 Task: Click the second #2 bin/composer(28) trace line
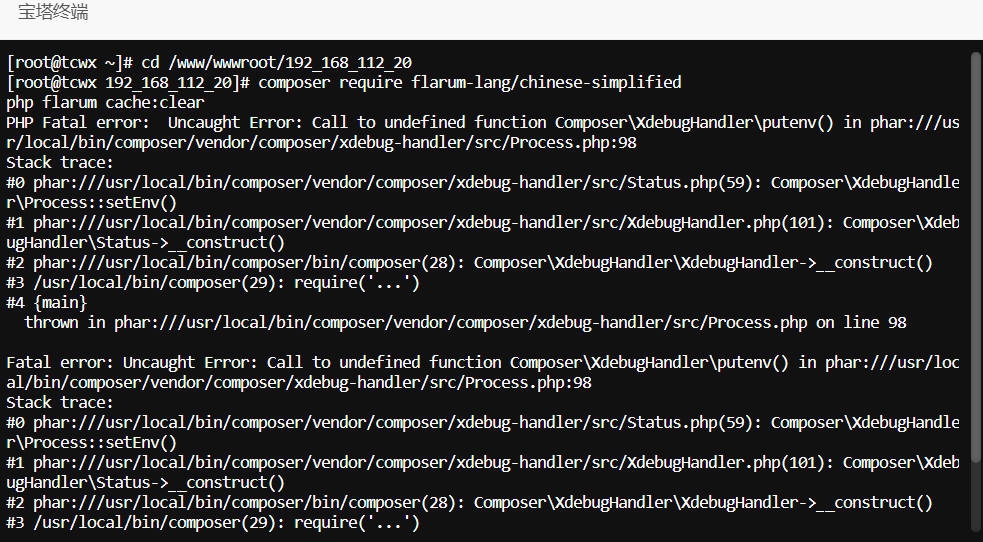point(470,503)
